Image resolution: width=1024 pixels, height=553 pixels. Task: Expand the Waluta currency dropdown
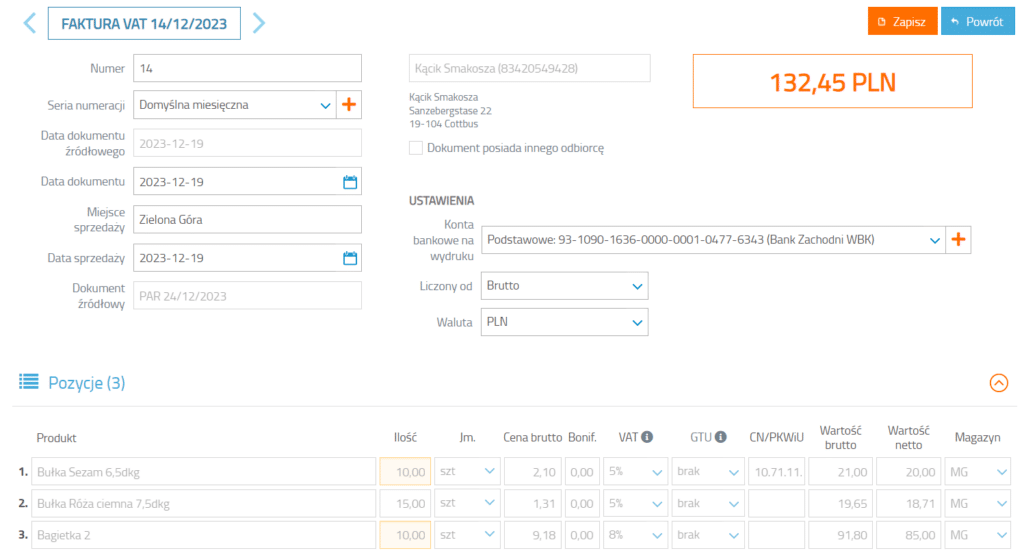coord(564,322)
